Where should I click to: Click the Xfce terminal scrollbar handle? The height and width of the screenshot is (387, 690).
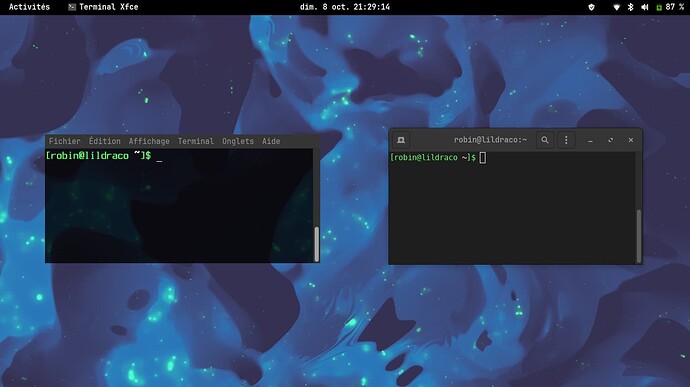[316, 244]
